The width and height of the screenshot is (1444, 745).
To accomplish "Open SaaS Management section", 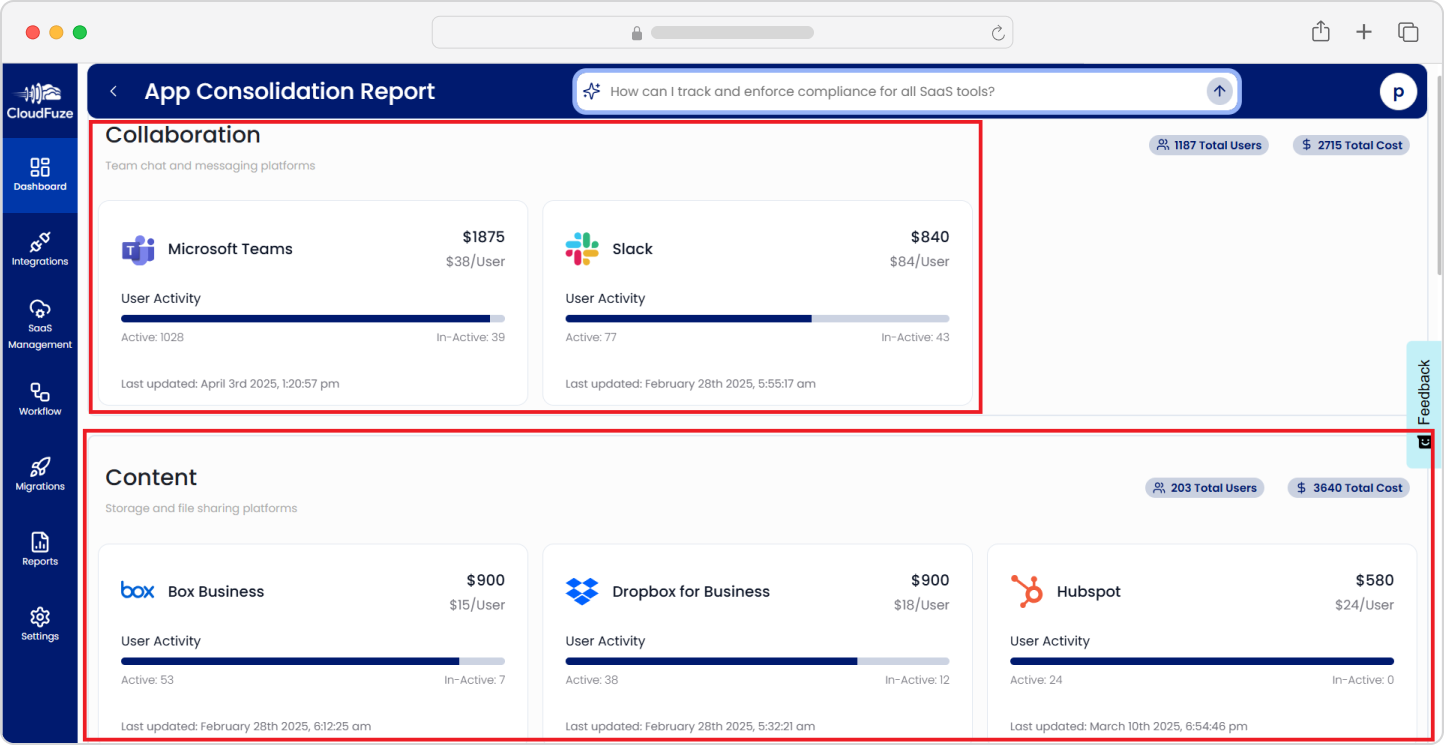I will pos(40,324).
